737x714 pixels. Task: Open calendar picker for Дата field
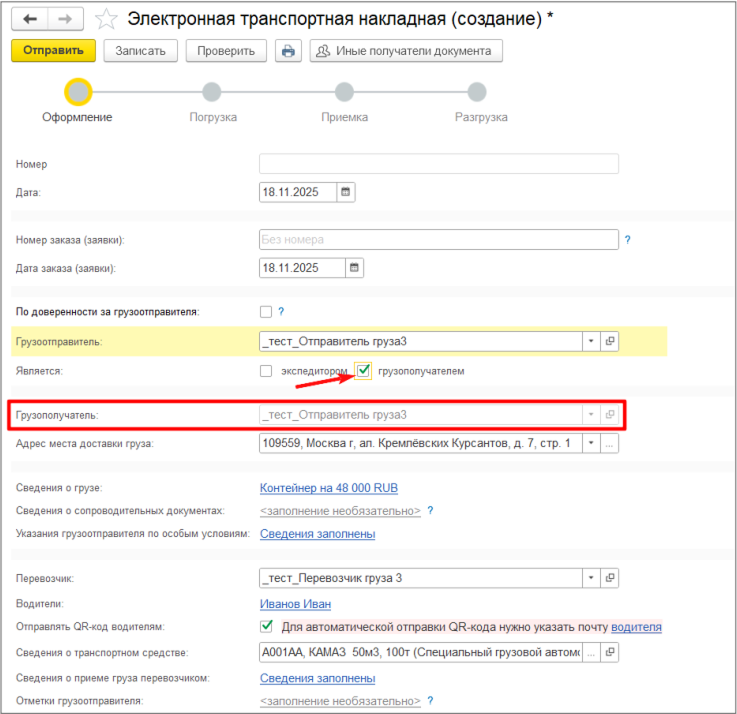(346, 192)
